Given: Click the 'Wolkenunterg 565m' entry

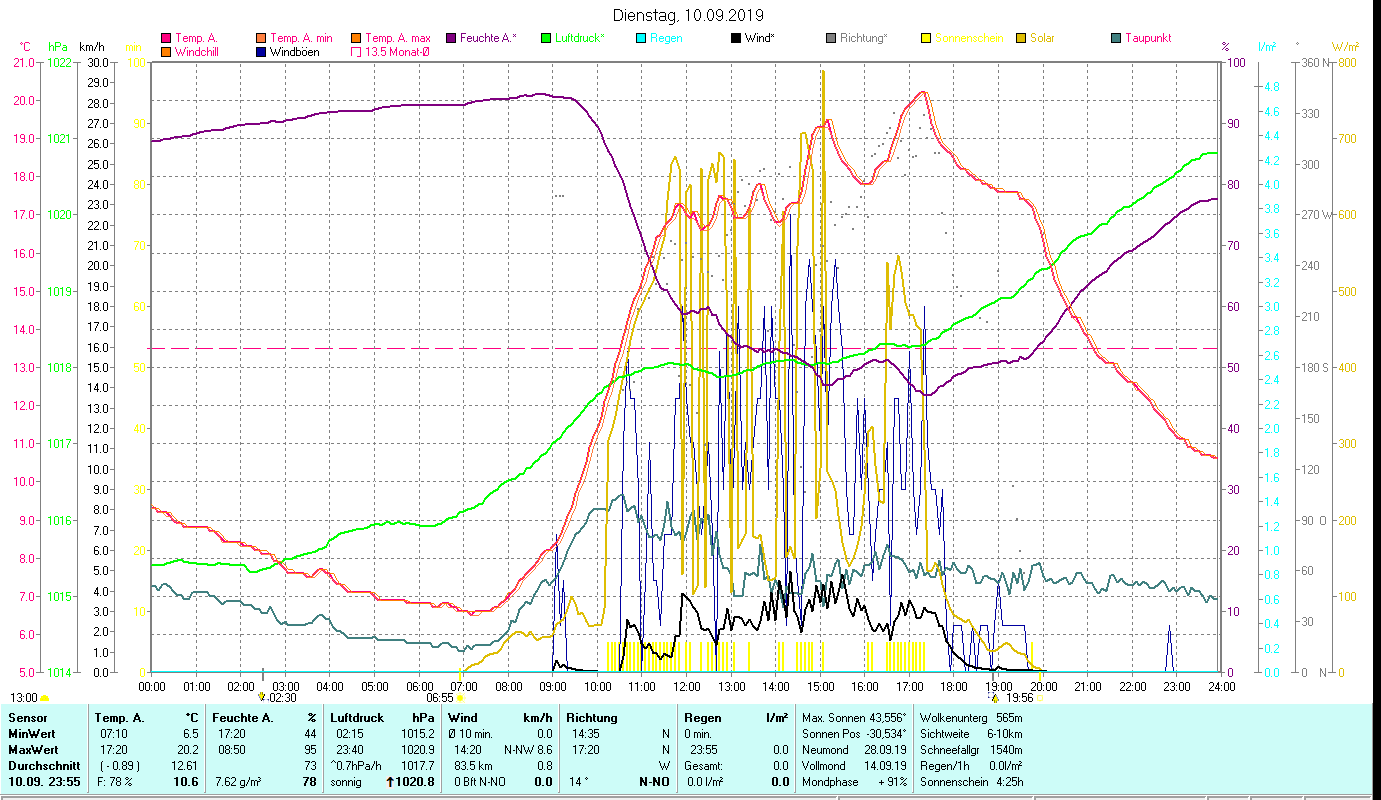Looking at the screenshot, I should coord(972,718).
